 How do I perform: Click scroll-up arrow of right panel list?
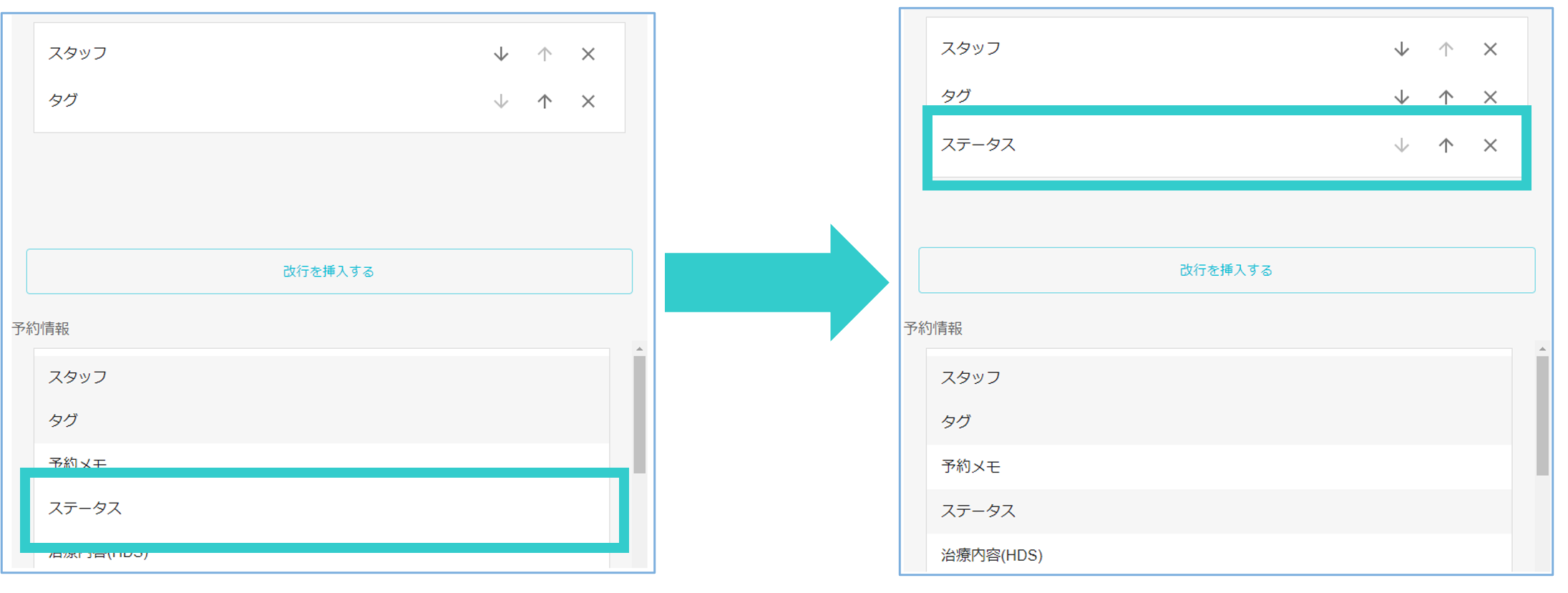click(1542, 349)
